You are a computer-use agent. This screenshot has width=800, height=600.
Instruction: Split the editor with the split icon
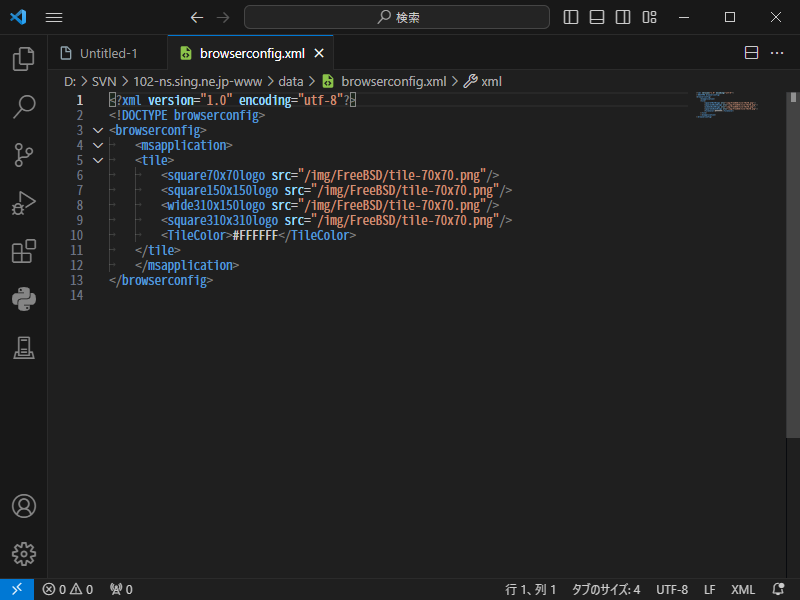(751, 53)
